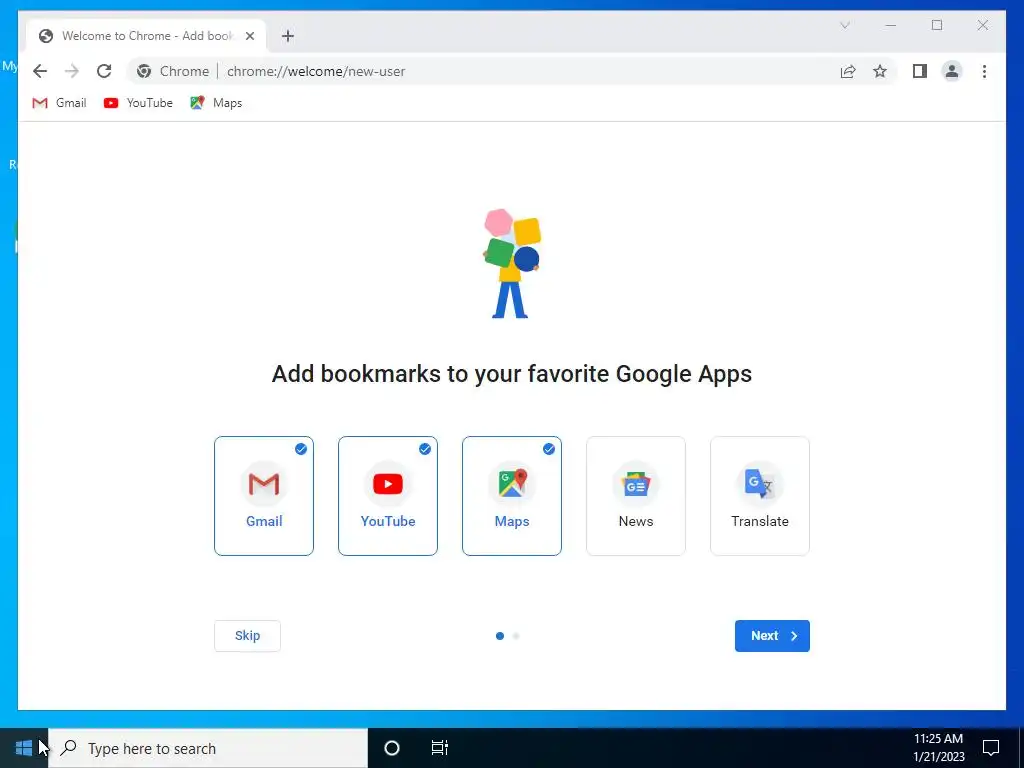Select the Translate app card
Viewport: 1024px width, 768px height.
[x=760, y=496]
